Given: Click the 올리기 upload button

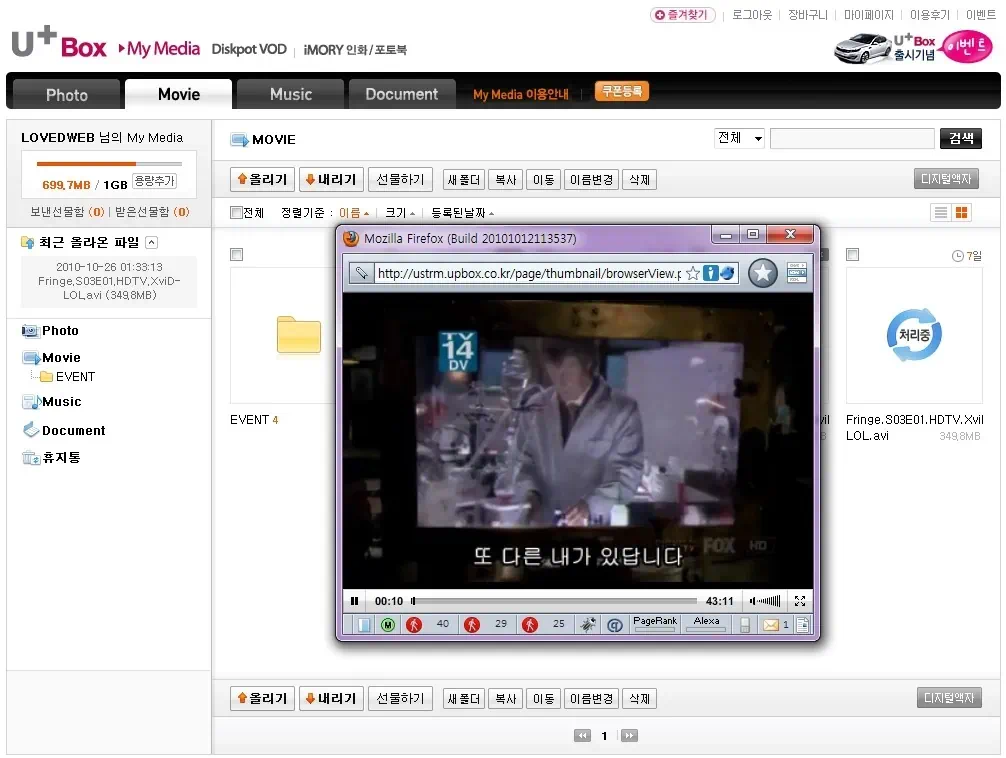Looking at the screenshot, I should 262,179.
